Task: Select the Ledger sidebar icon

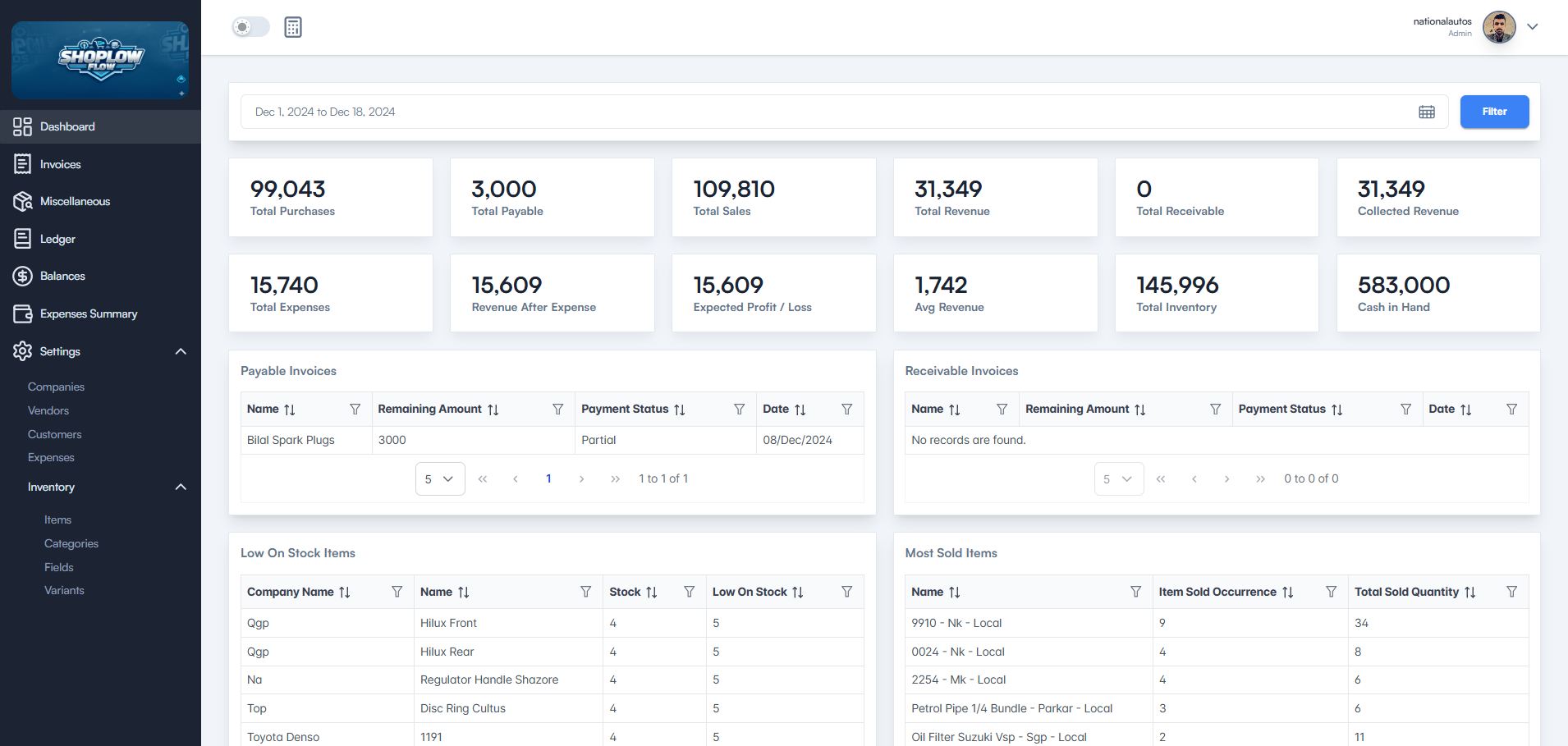Action: [x=24, y=239]
